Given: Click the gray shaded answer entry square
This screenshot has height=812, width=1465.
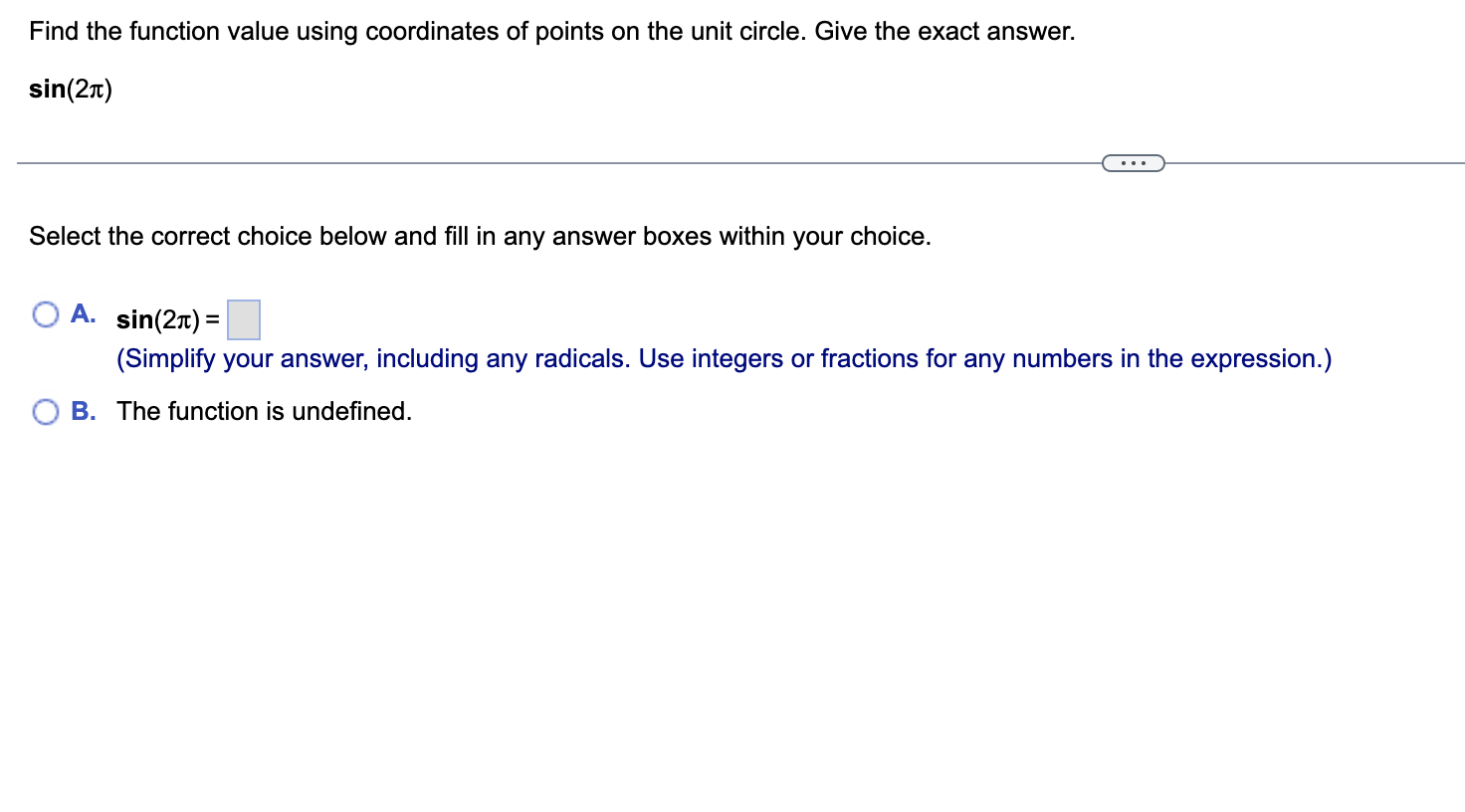Looking at the screenshot, I should [x=244, y=318].
